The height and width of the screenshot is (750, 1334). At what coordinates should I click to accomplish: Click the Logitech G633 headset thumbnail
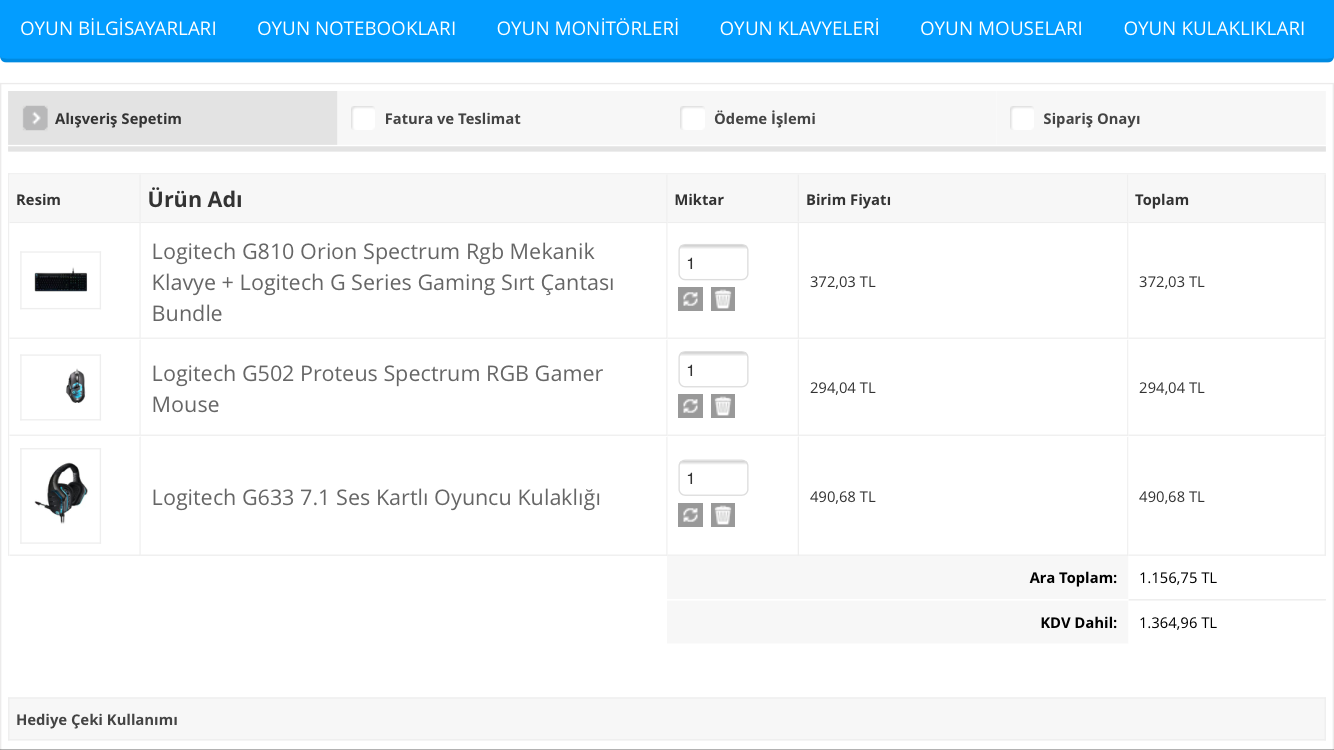pos(61,496)
